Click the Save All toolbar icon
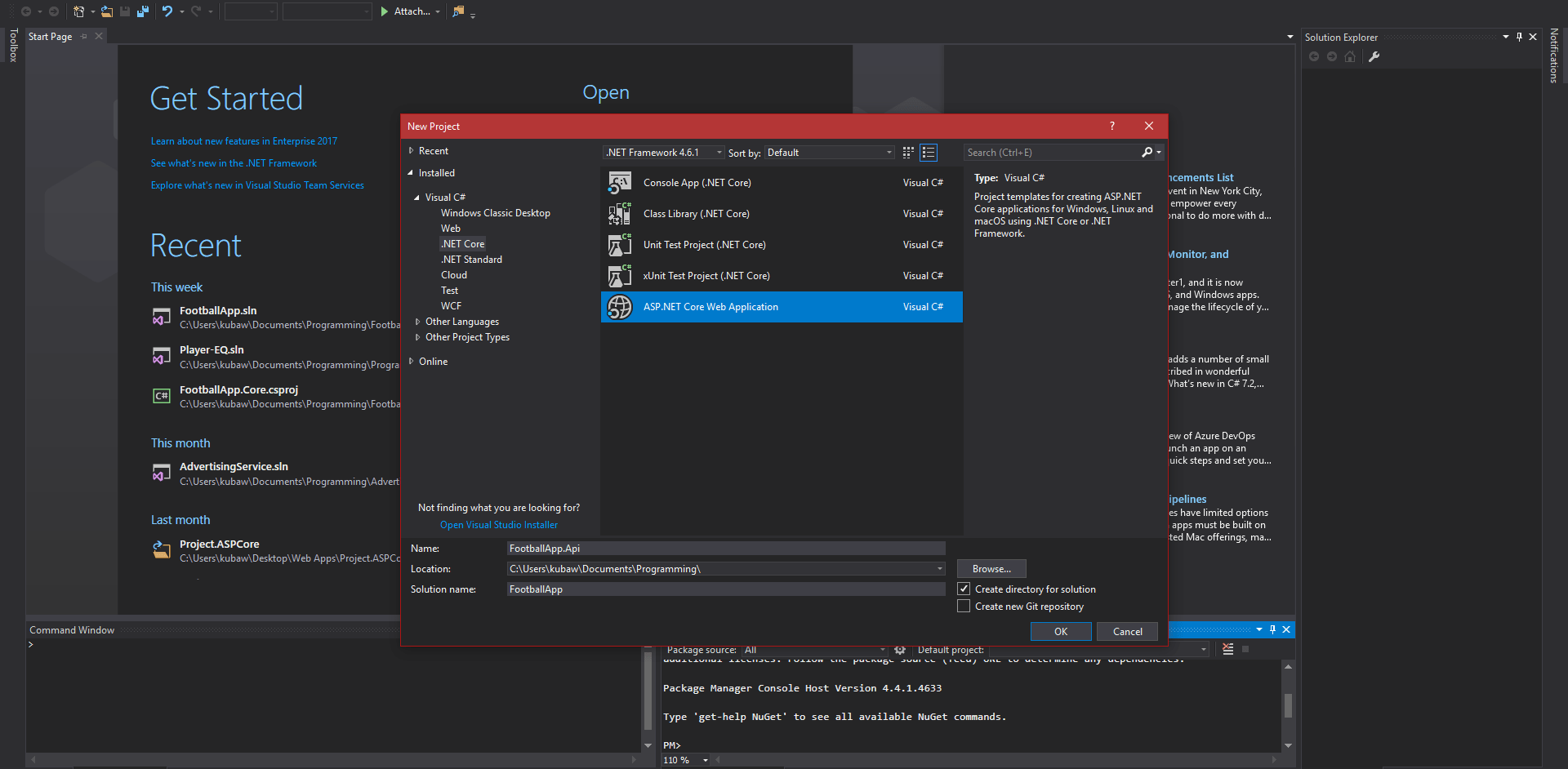 click(143, 11)
